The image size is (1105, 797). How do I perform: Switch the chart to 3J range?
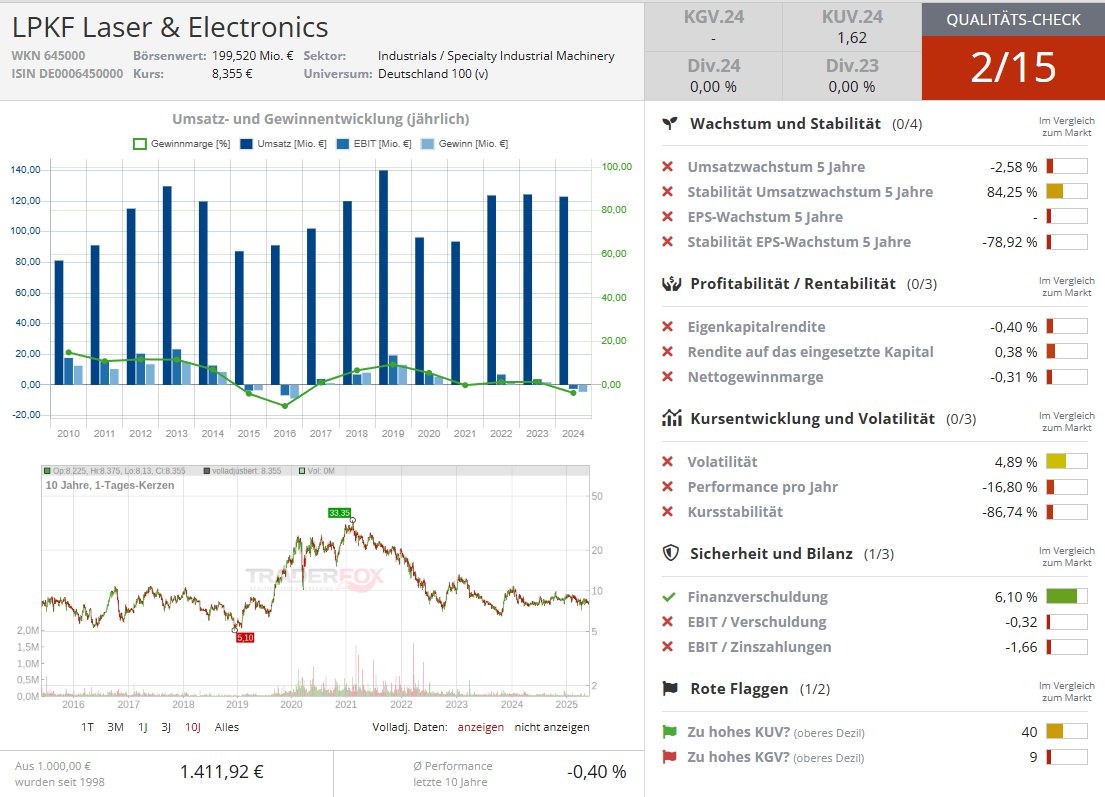(166, 727)
